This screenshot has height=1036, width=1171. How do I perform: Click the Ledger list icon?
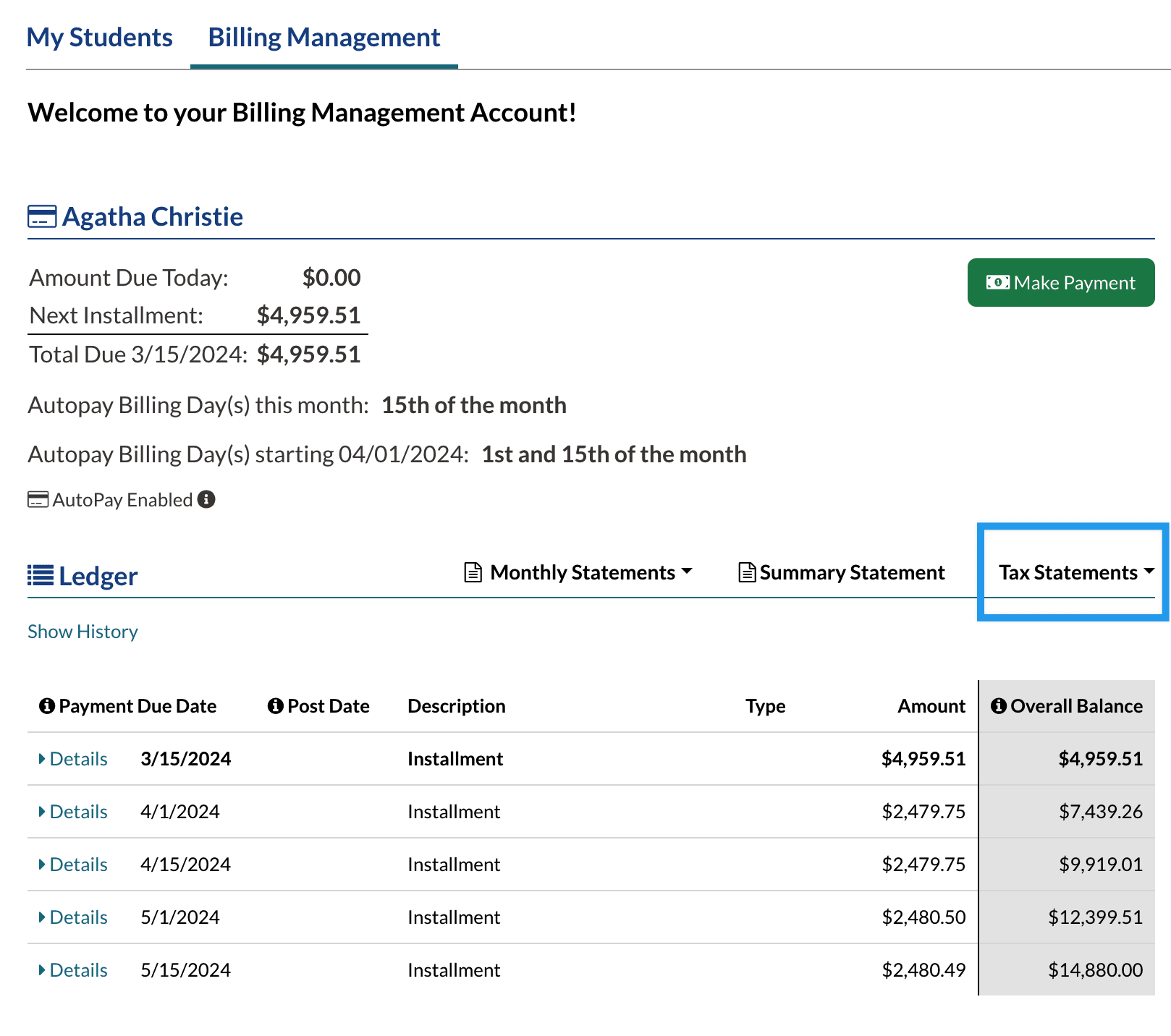(x=41, y=576)
